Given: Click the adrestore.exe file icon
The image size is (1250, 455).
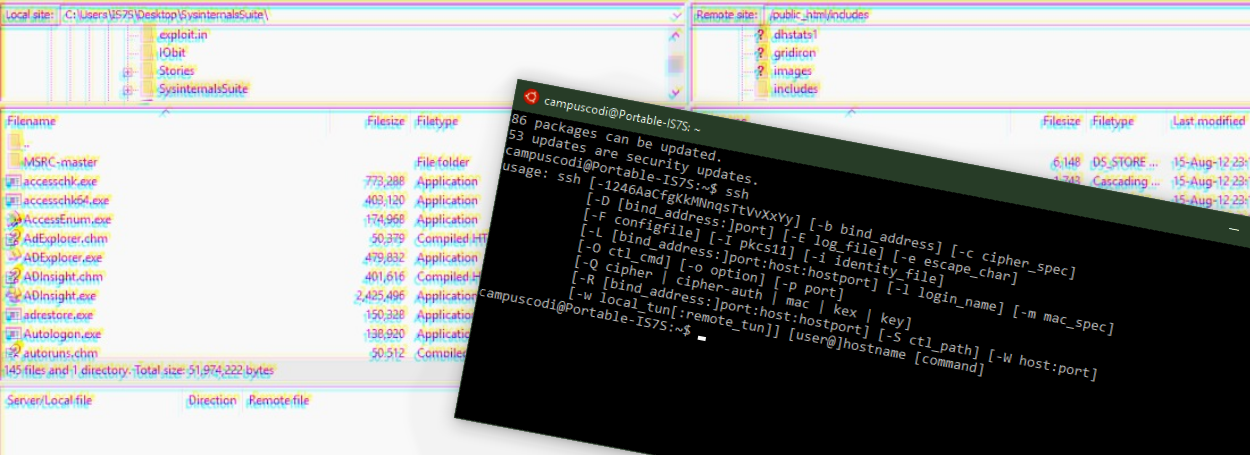Looking at the screenshot, I should (13, 314).
